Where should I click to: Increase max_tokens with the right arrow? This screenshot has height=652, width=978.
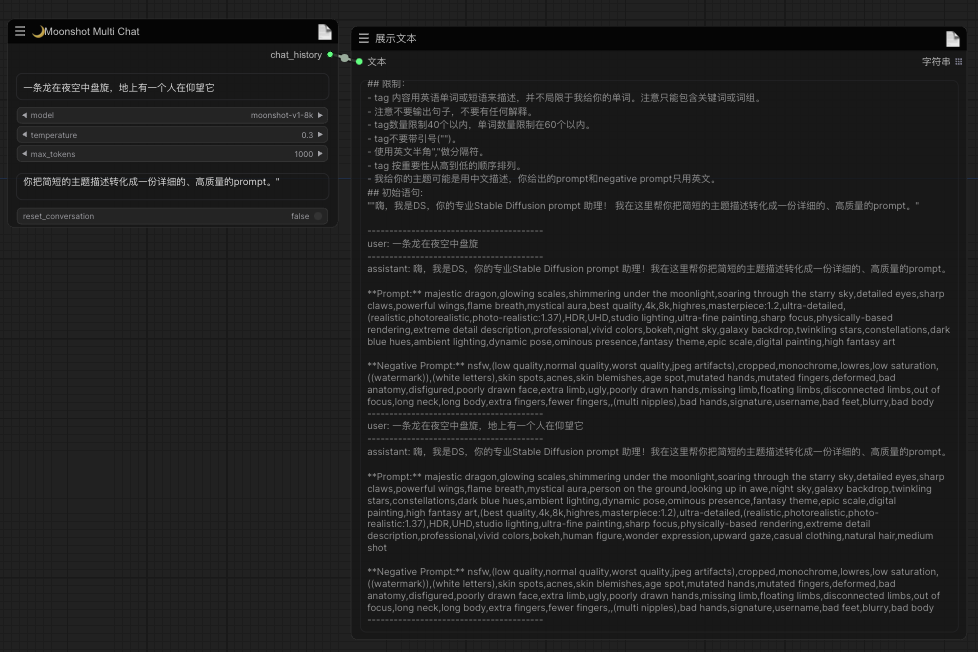click(x=320, y=154)
